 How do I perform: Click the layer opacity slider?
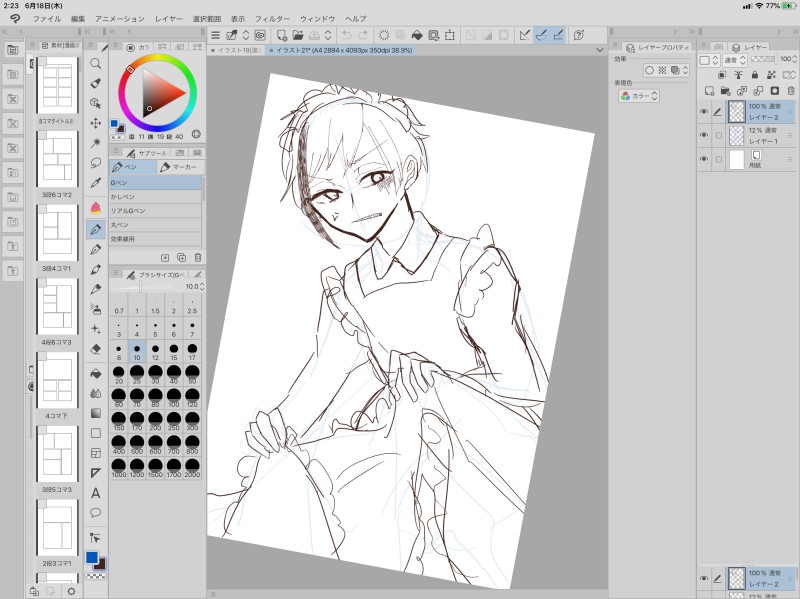coord(763,59)
